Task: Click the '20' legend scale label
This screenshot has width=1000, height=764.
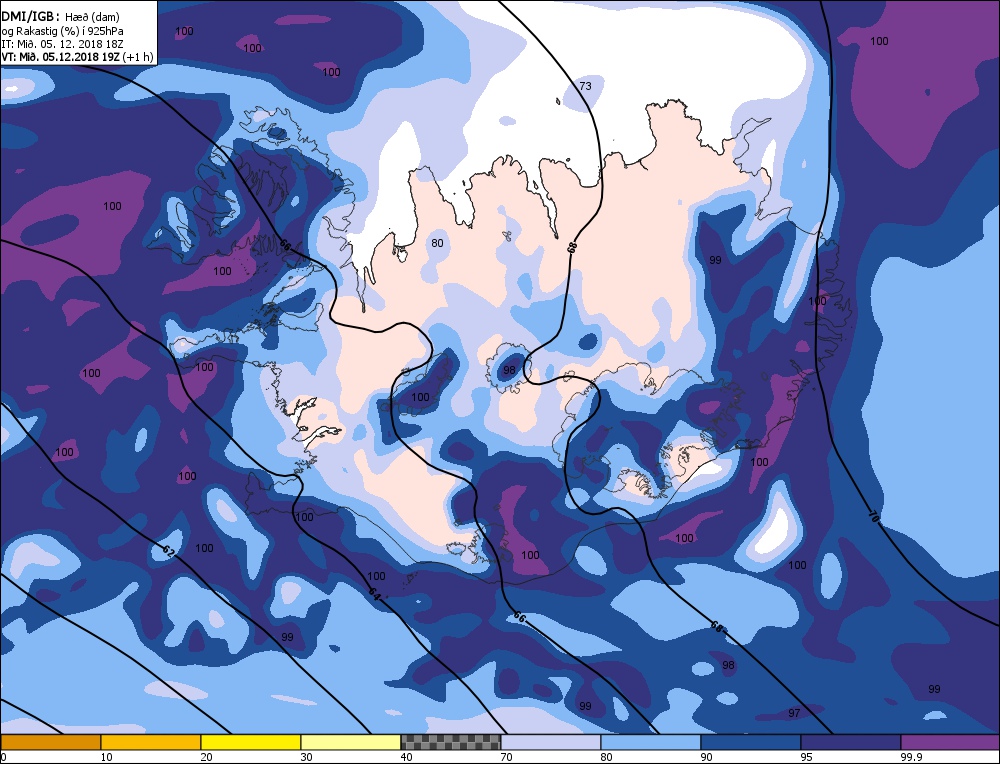Action: click(x=206, y=757)
